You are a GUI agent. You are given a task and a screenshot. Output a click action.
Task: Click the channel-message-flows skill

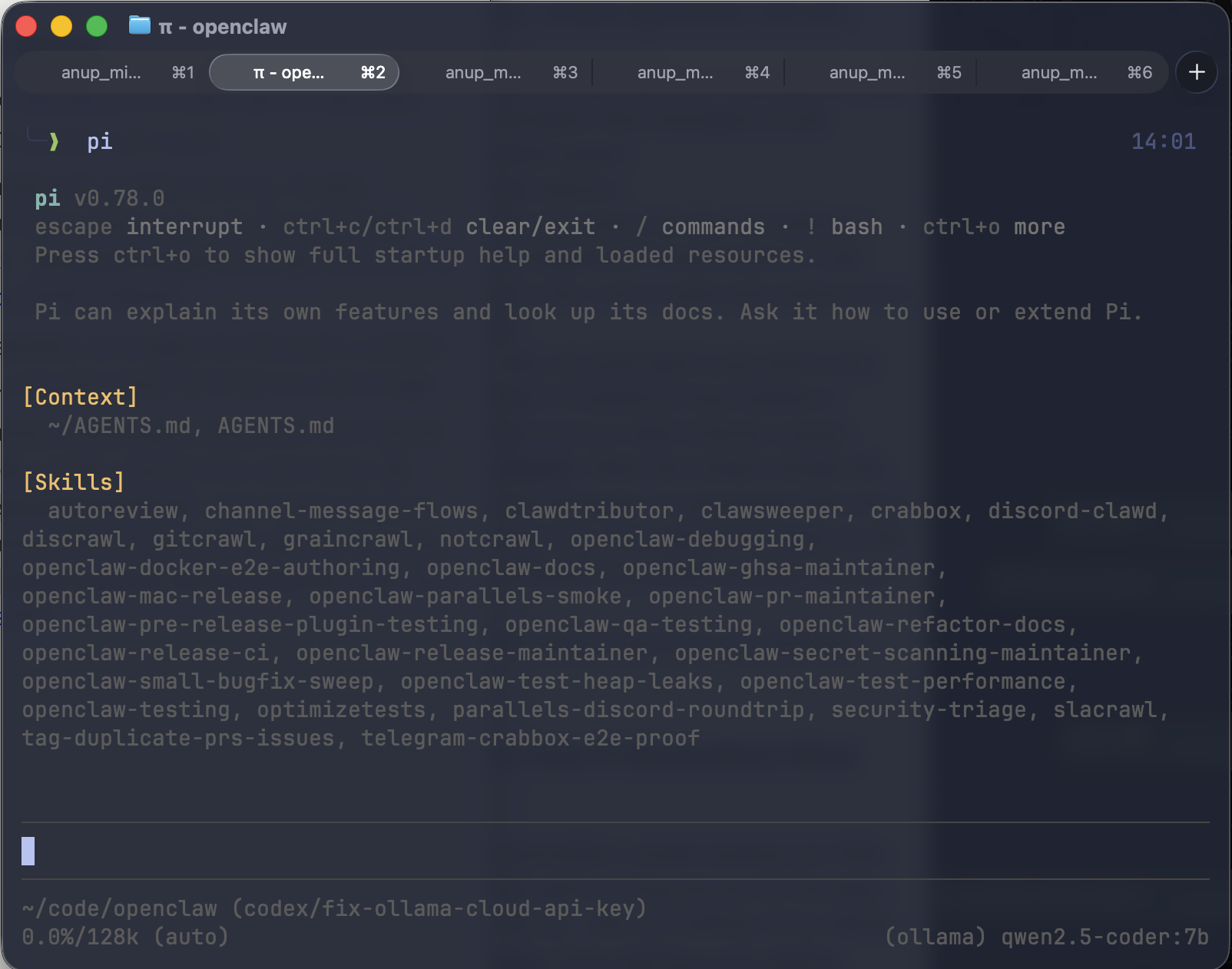[x=341, y=511]
